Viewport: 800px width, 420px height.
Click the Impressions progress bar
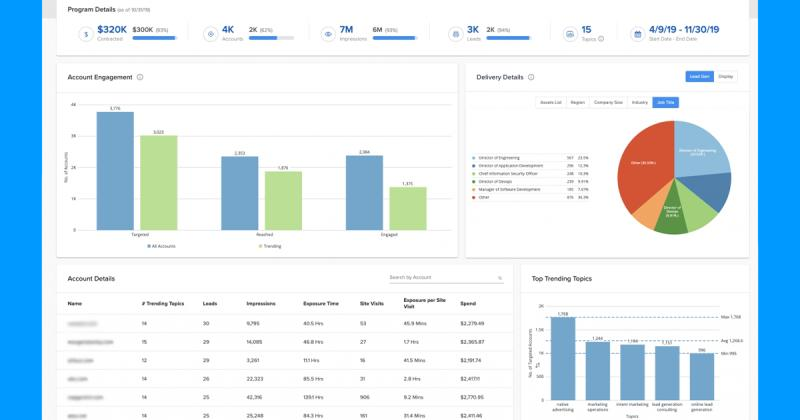click(x=395, y=38)
